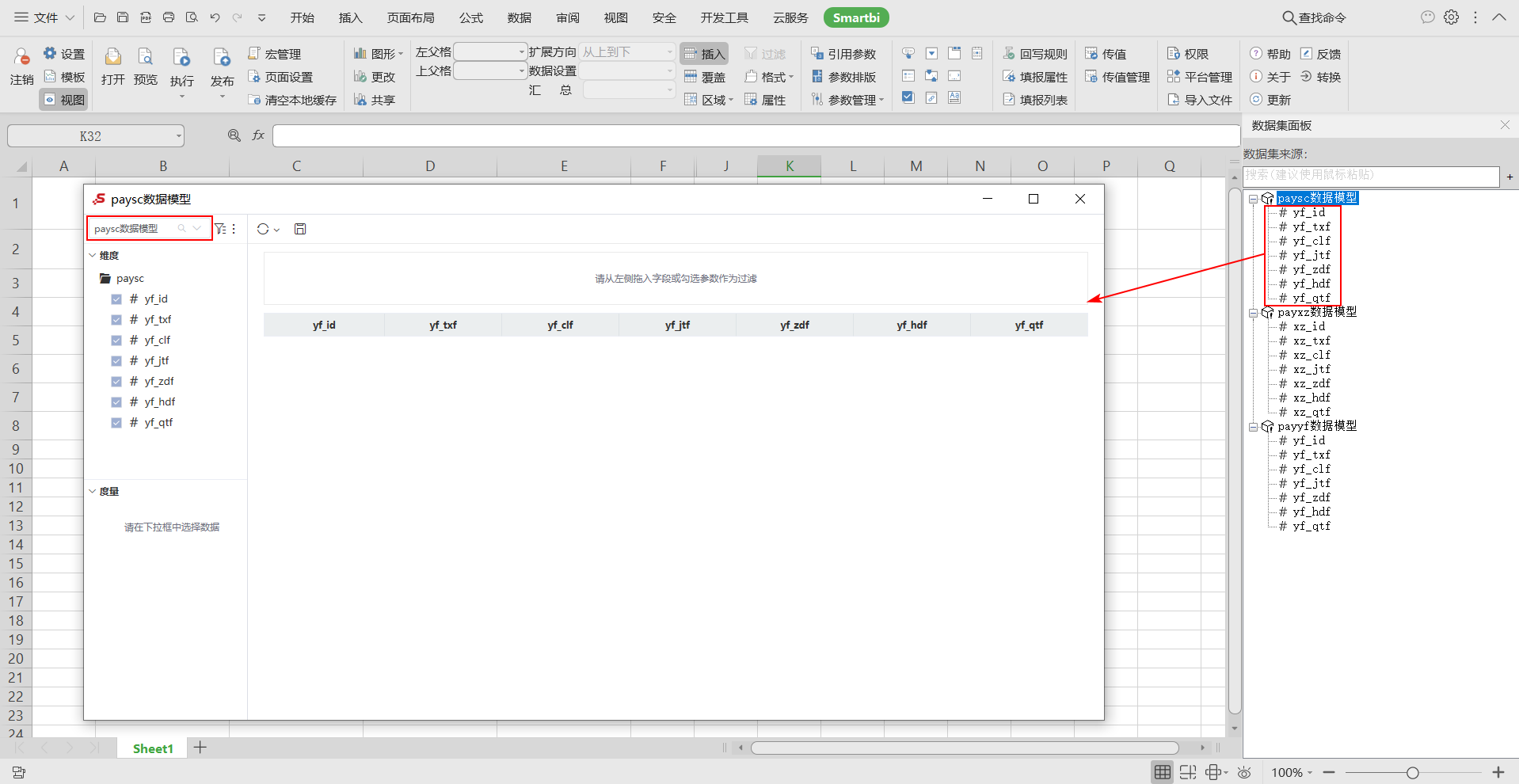1519x784 pixels.
Task: Open 属性 properties tool
Action: tap(765, 100)
